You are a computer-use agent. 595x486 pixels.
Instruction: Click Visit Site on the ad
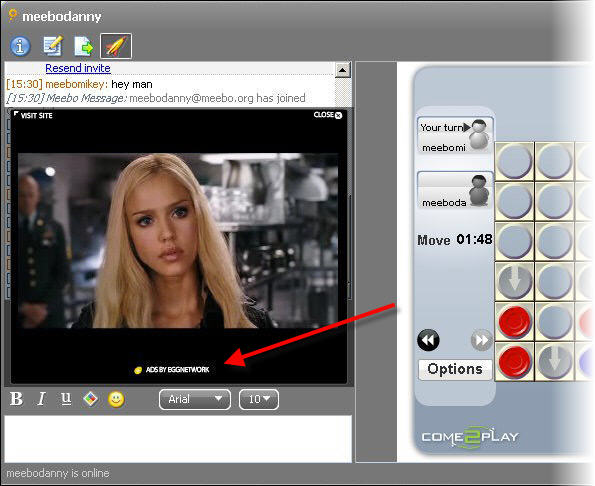33,115
